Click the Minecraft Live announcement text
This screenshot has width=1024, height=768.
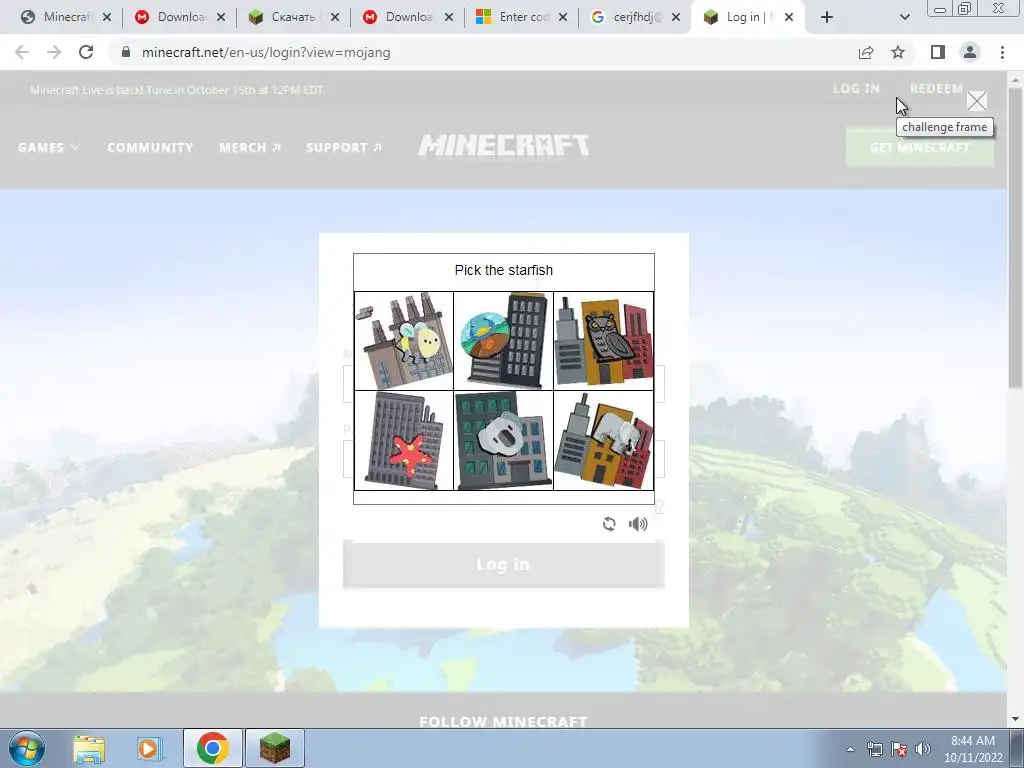177,90
